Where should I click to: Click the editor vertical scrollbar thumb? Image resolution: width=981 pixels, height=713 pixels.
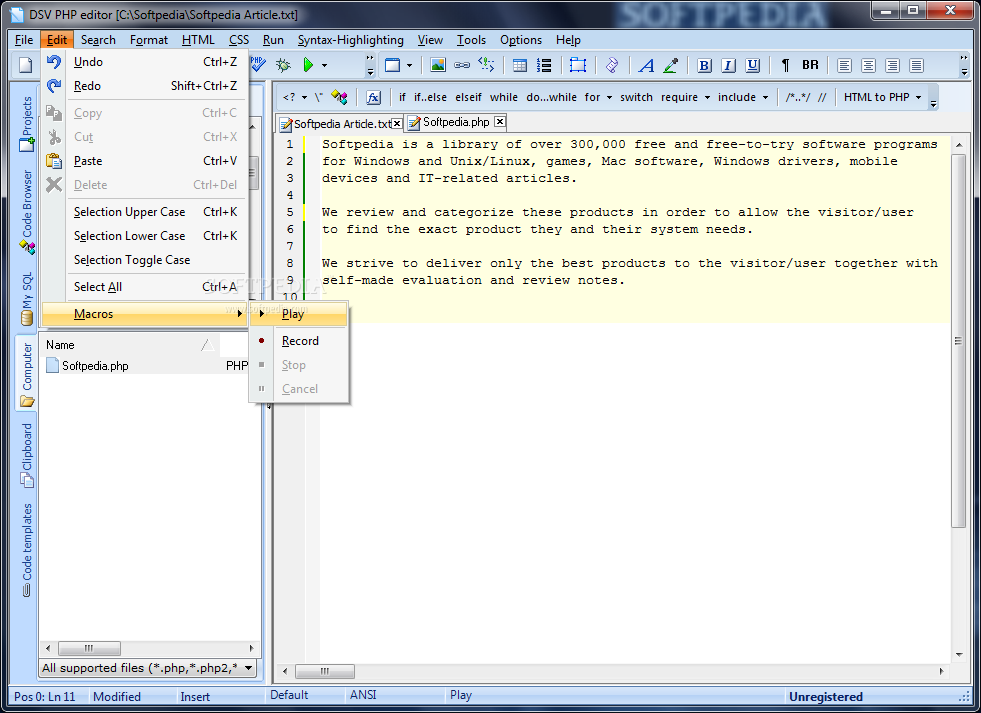(x=958, y=341)
